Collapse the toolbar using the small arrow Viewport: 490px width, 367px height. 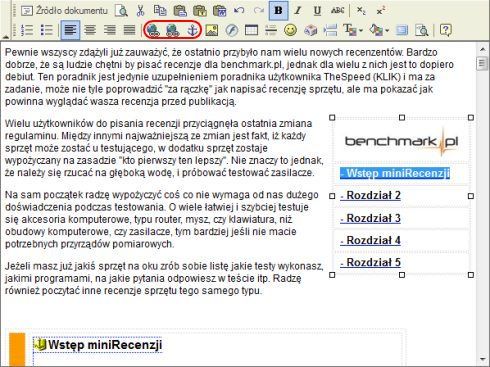[5, 36]
